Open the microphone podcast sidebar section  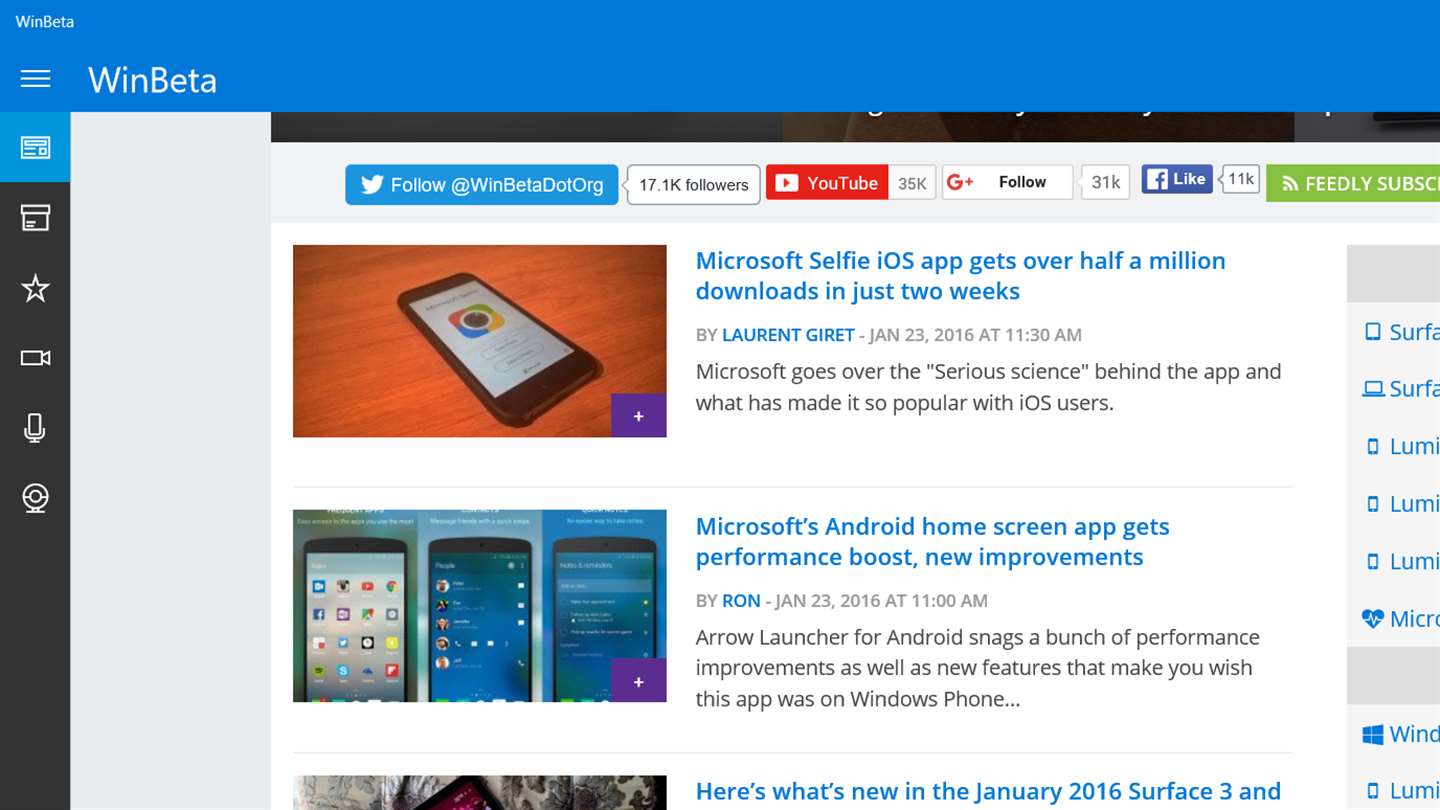[35, 428]
